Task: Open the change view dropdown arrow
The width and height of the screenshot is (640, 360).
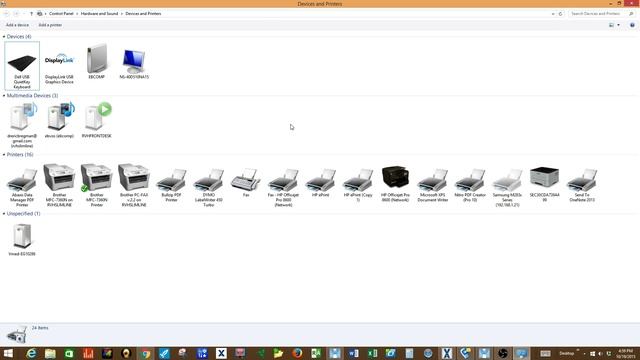Action: (618, 25)
